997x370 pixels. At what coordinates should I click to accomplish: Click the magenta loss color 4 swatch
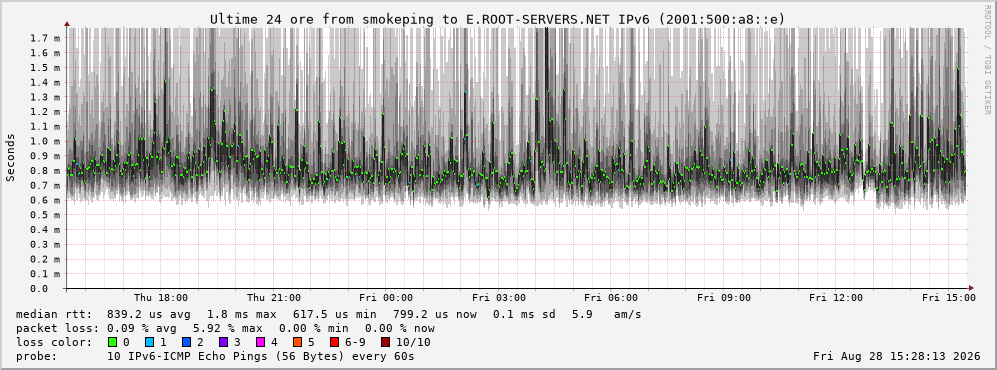(260, 342)
